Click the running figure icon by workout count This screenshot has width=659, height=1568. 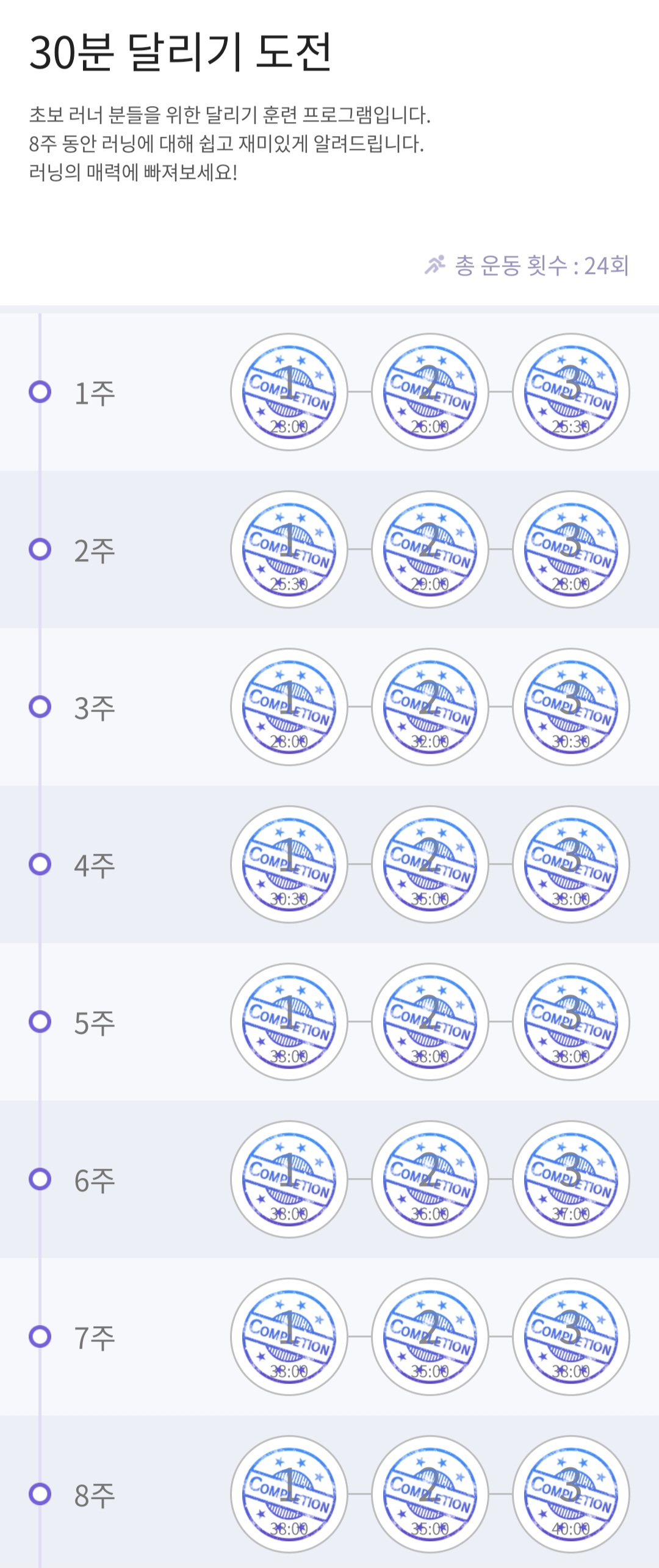(x=435, y=265)
